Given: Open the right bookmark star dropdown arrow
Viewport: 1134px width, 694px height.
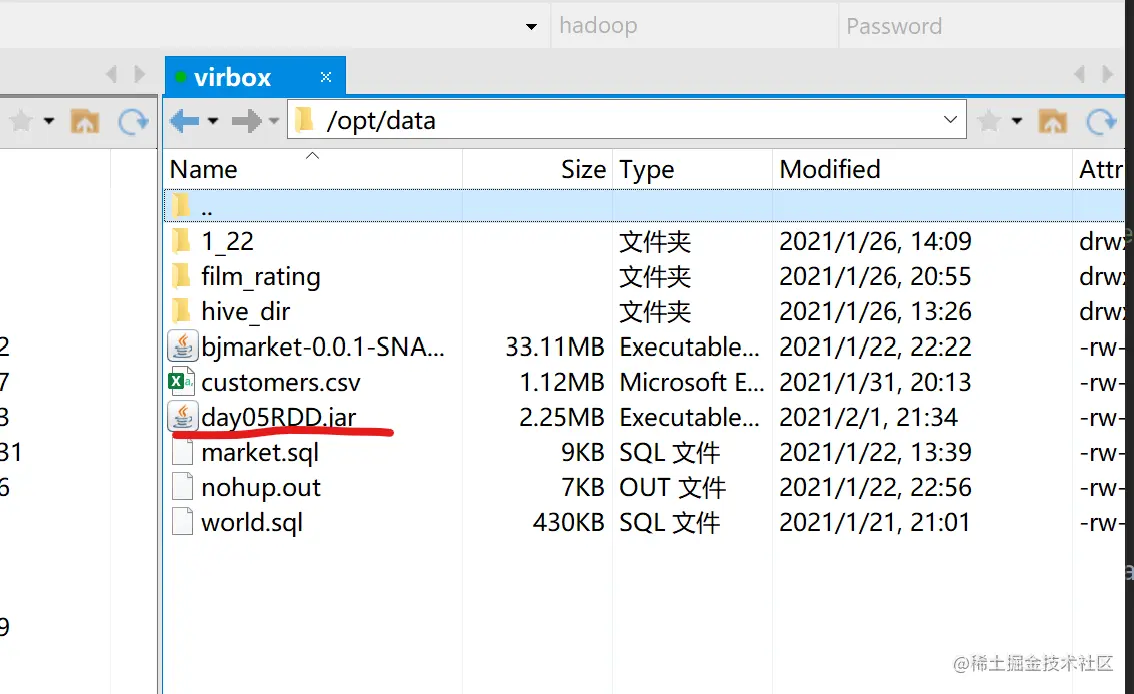Looking at the screenshot, I should (x=1017, y=121).
